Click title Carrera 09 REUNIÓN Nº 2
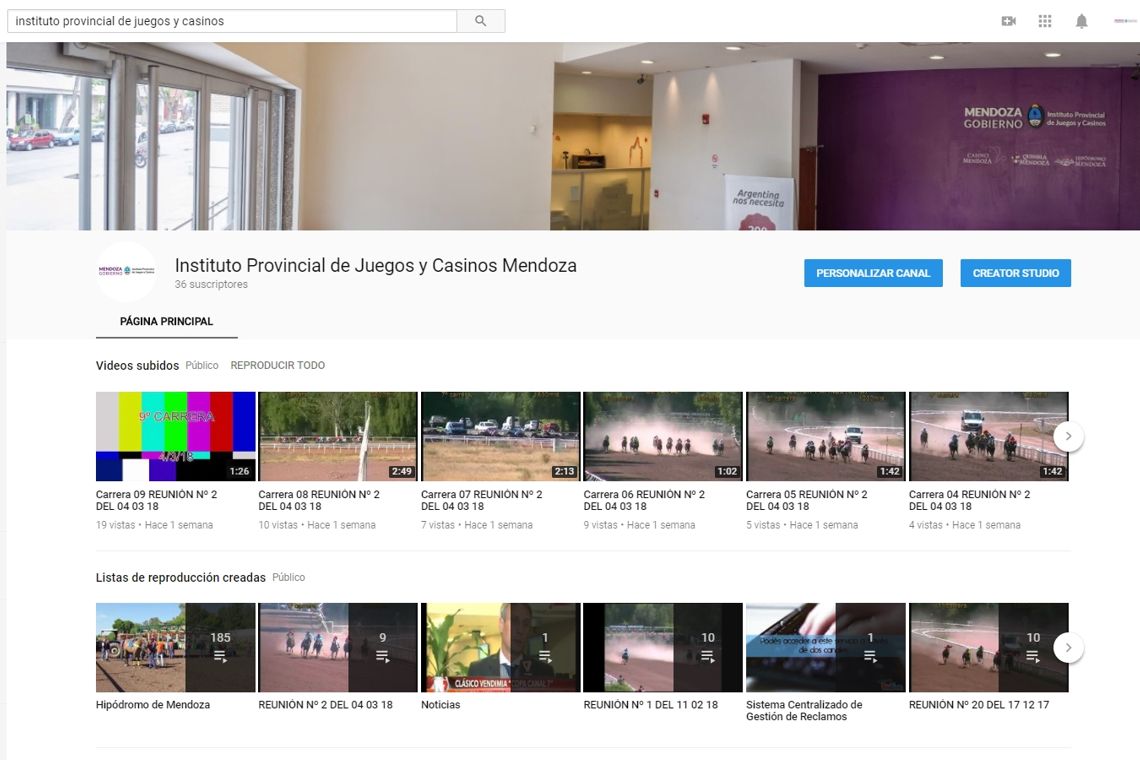The image size is (1140, 760). 156,500
